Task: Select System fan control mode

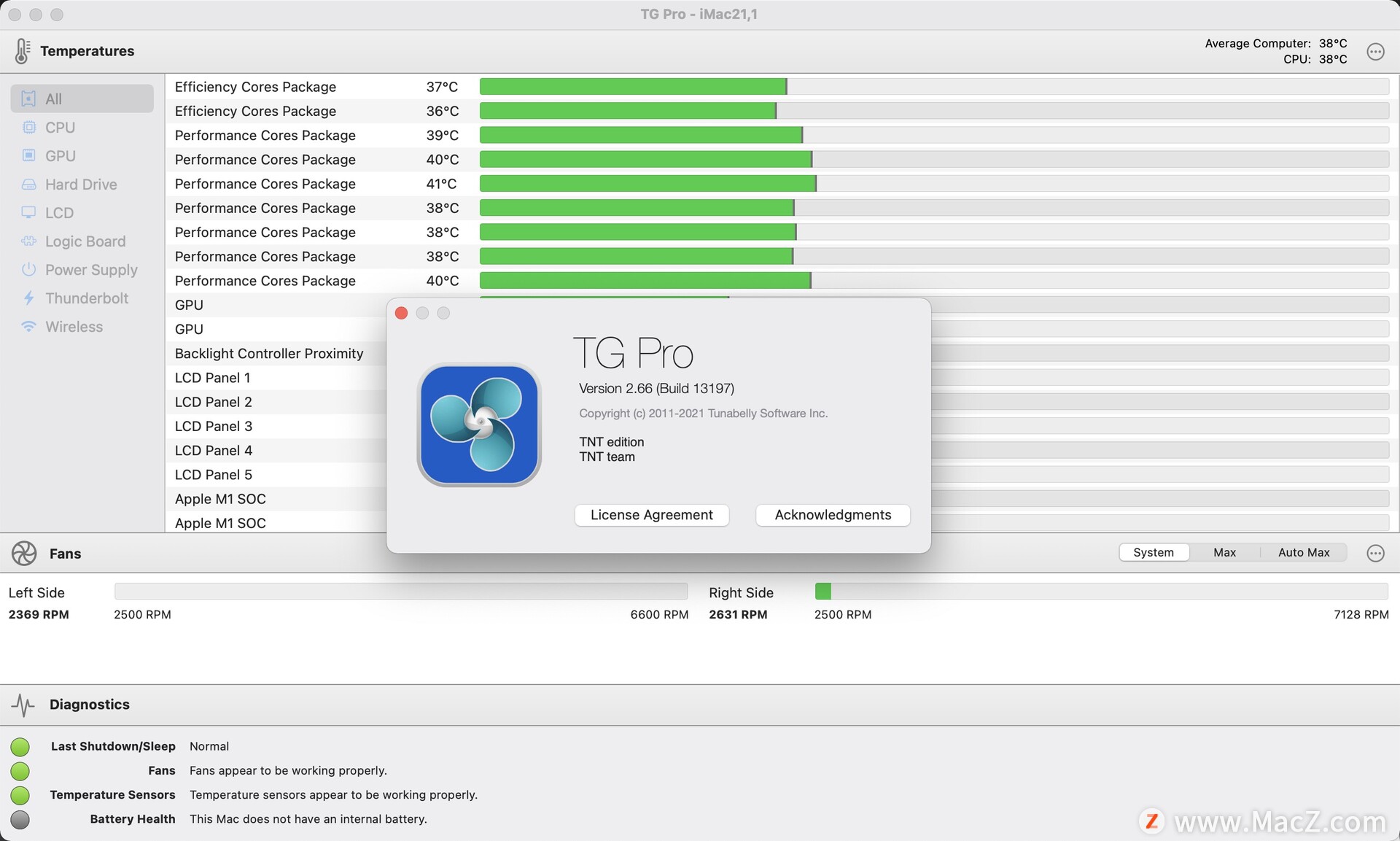Action: click(x=1154, y=552)
